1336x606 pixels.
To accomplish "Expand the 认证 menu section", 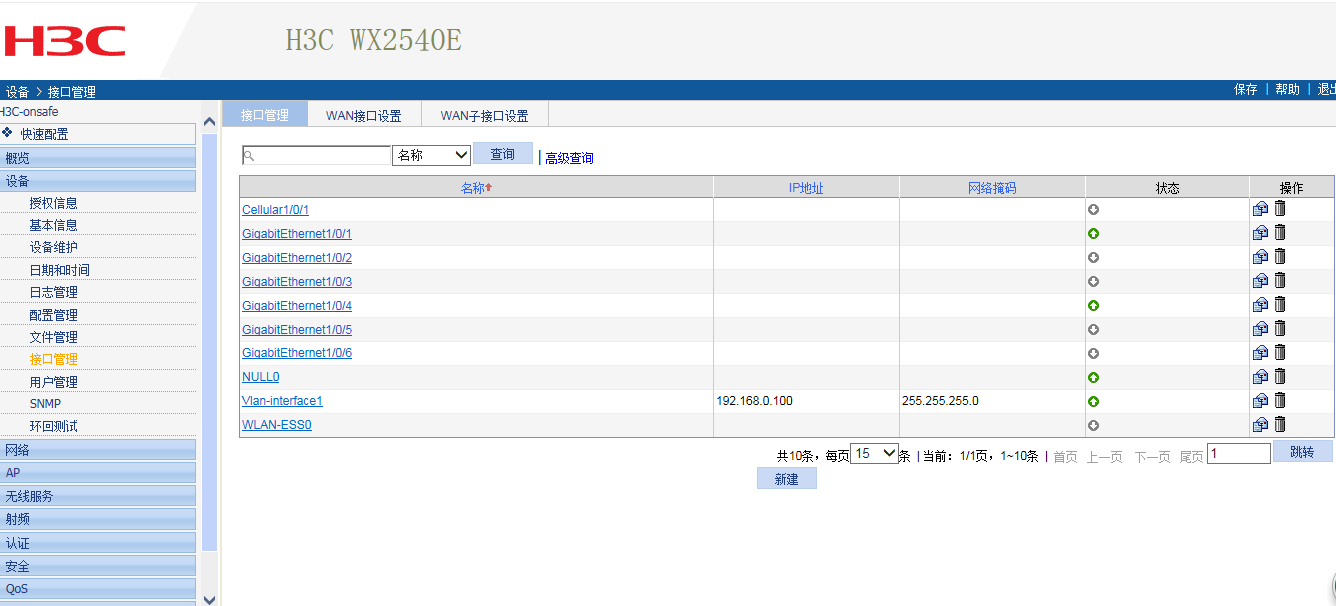I will click(98, 543).
